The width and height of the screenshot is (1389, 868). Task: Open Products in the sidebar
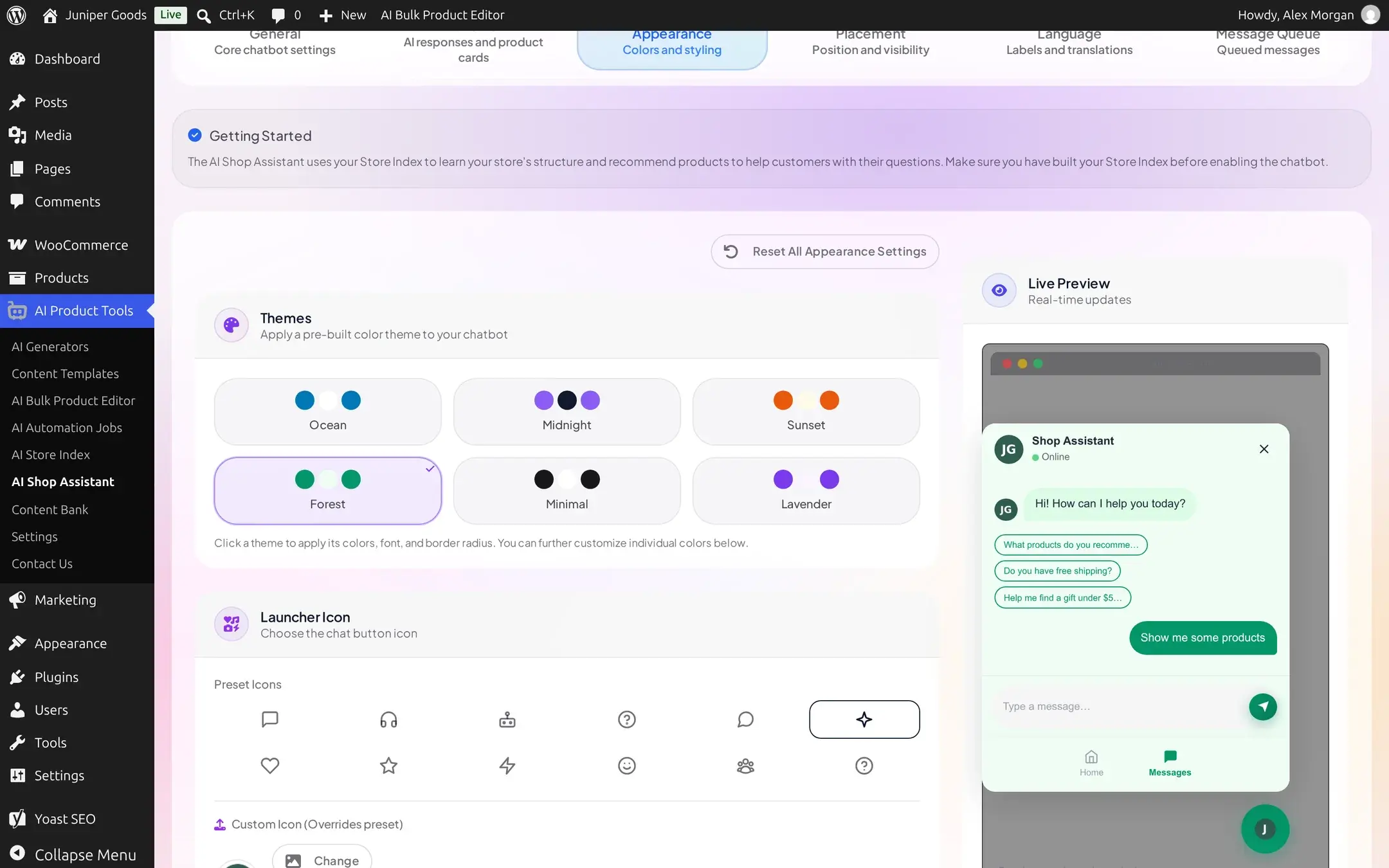[x=77, y=278]
